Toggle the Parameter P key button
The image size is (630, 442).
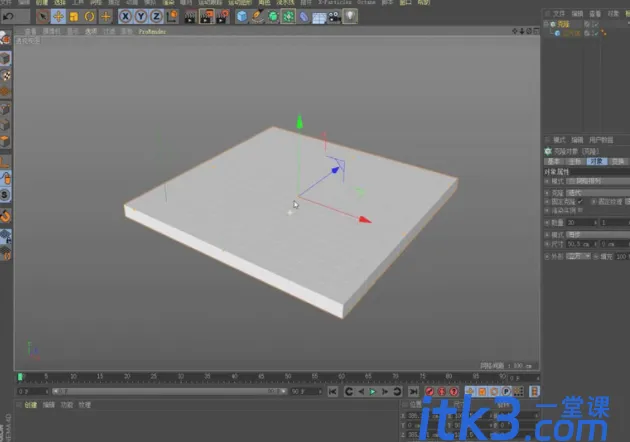(506, 391)
